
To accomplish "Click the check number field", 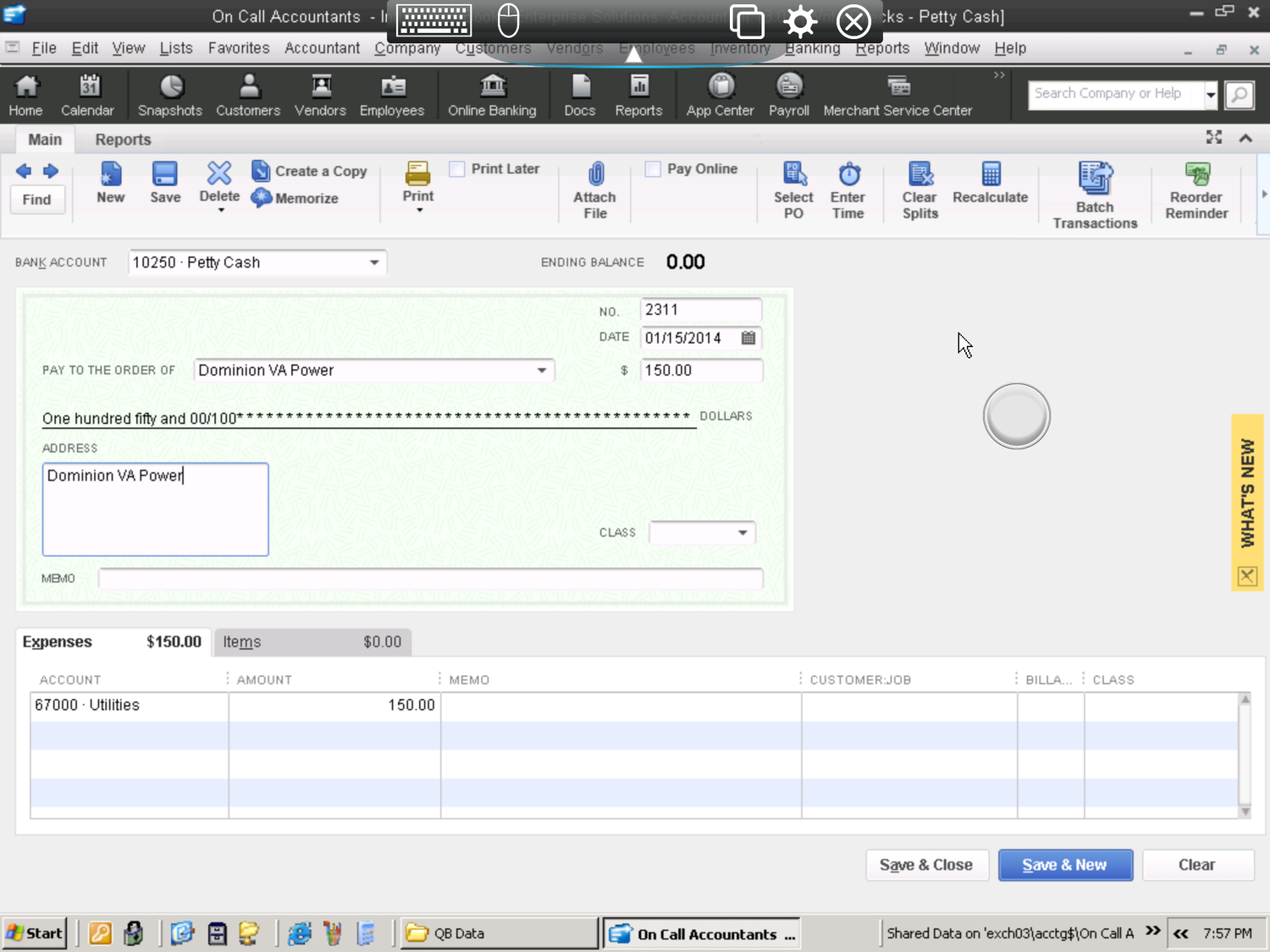I will click(x=701, y=310).
